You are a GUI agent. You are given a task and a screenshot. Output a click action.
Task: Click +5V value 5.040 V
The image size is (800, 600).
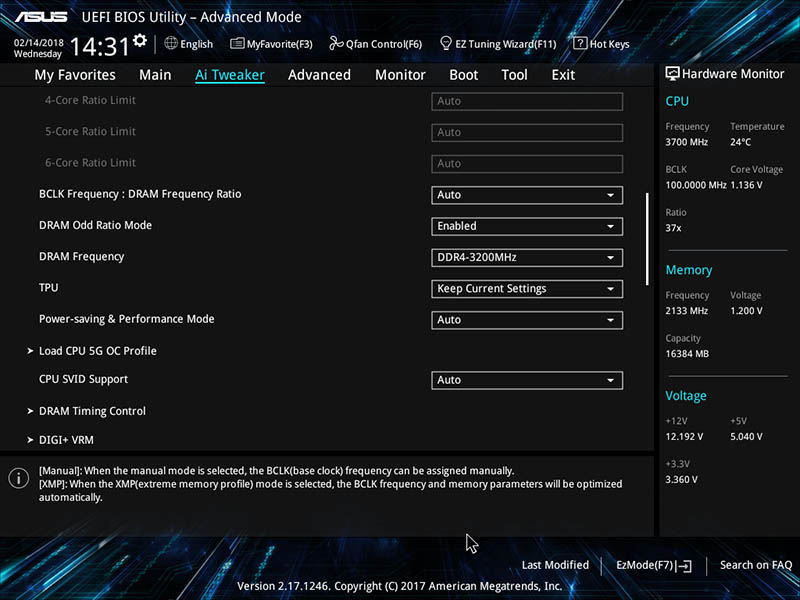point(746,437)
